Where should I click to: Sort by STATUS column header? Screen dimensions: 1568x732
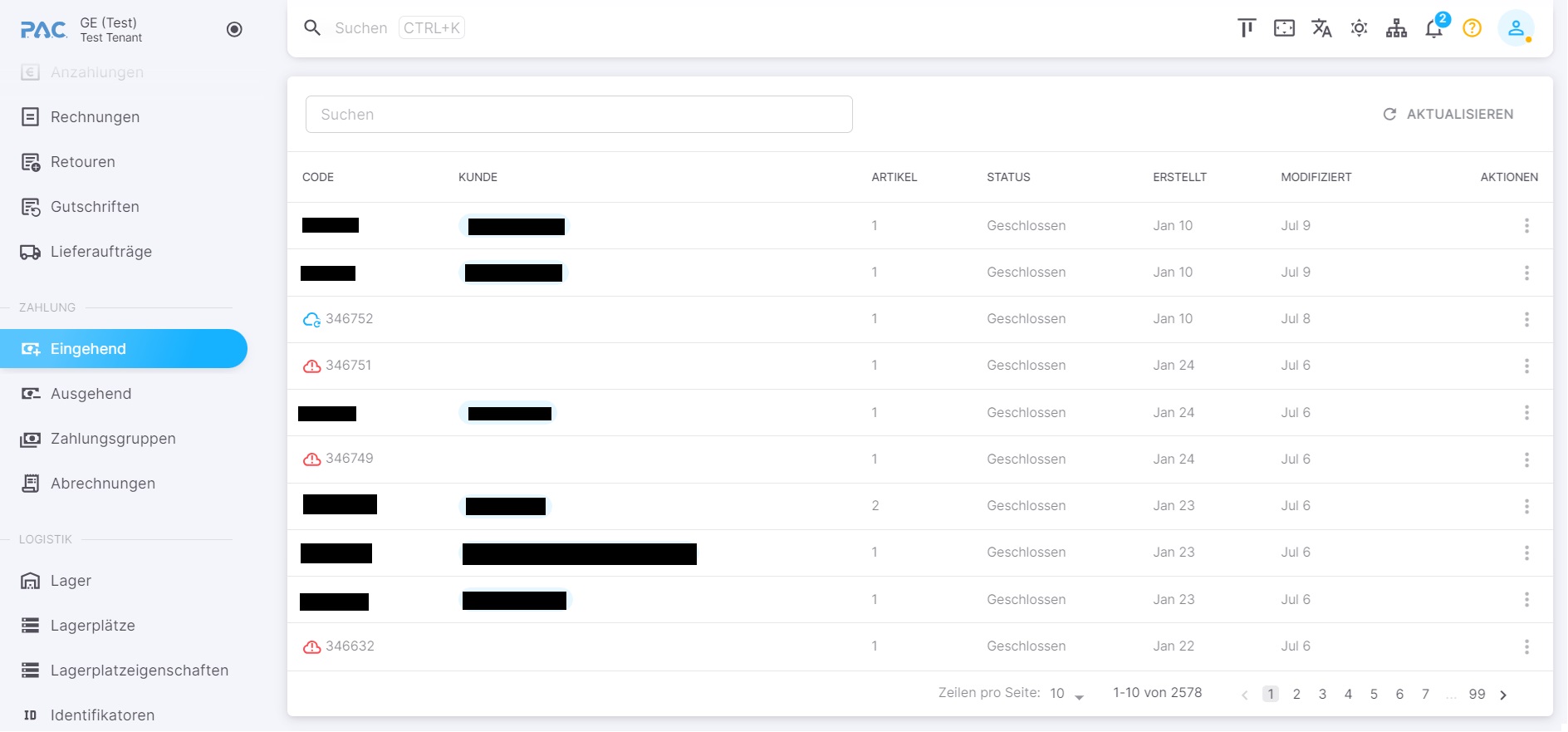click(x=1008, y=177)
